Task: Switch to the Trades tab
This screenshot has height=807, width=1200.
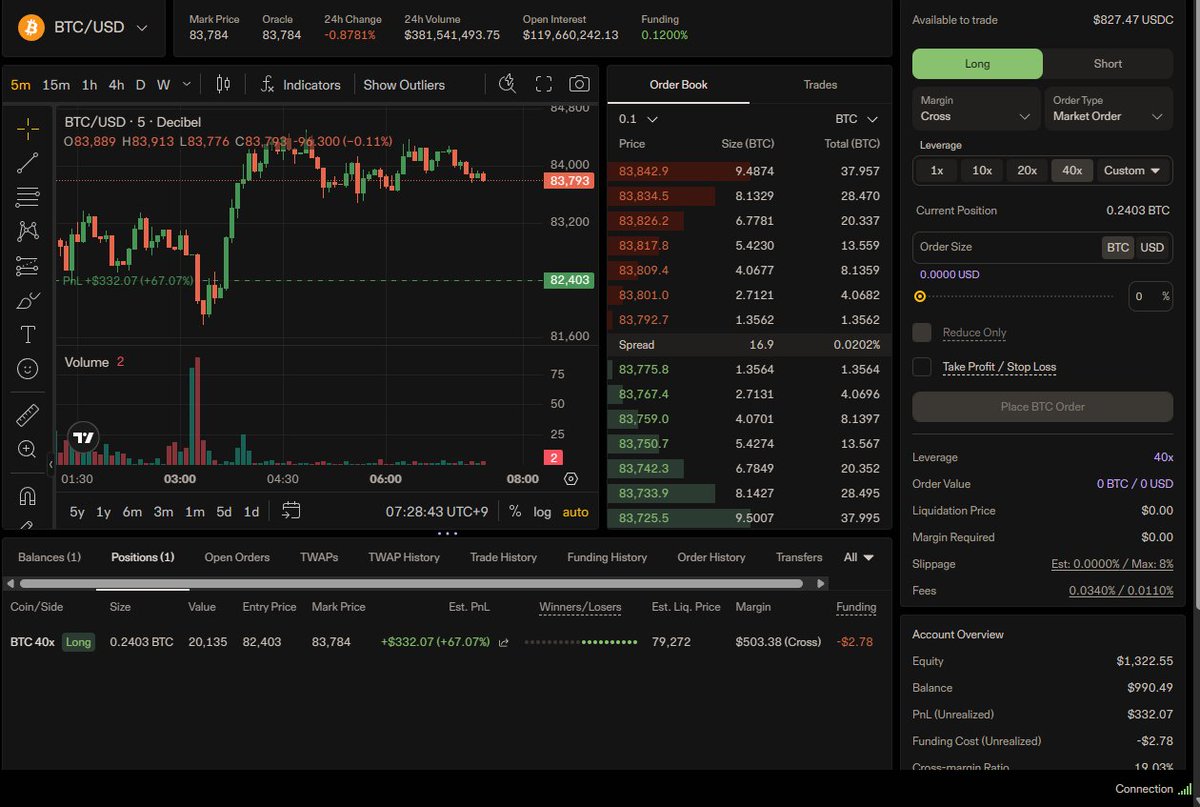Action: click(x=820, y=85)
